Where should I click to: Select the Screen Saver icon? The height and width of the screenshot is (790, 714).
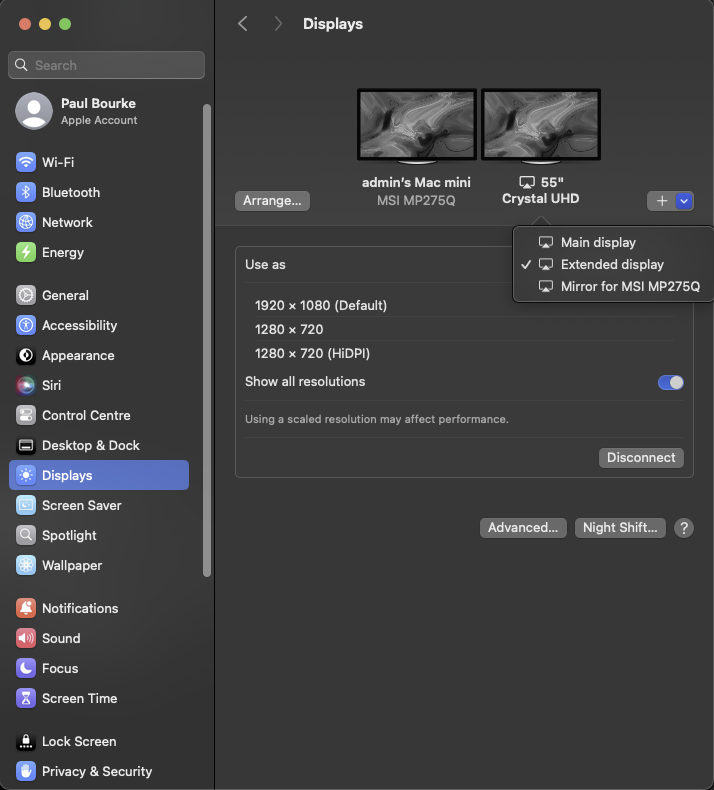pos(26,505)
